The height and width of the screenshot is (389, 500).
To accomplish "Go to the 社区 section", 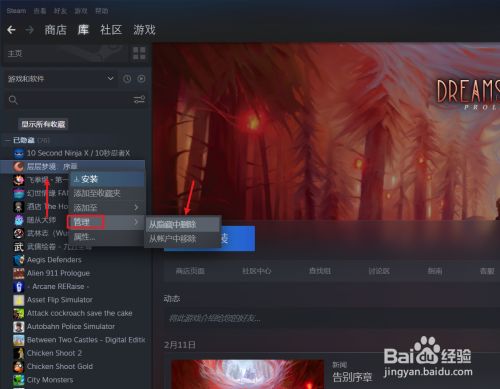I will pyautogui.click(x=111, y=30).
